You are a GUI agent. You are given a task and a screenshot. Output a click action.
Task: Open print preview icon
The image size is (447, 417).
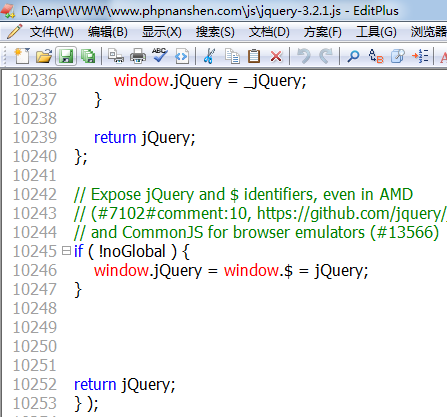(116, 56)
